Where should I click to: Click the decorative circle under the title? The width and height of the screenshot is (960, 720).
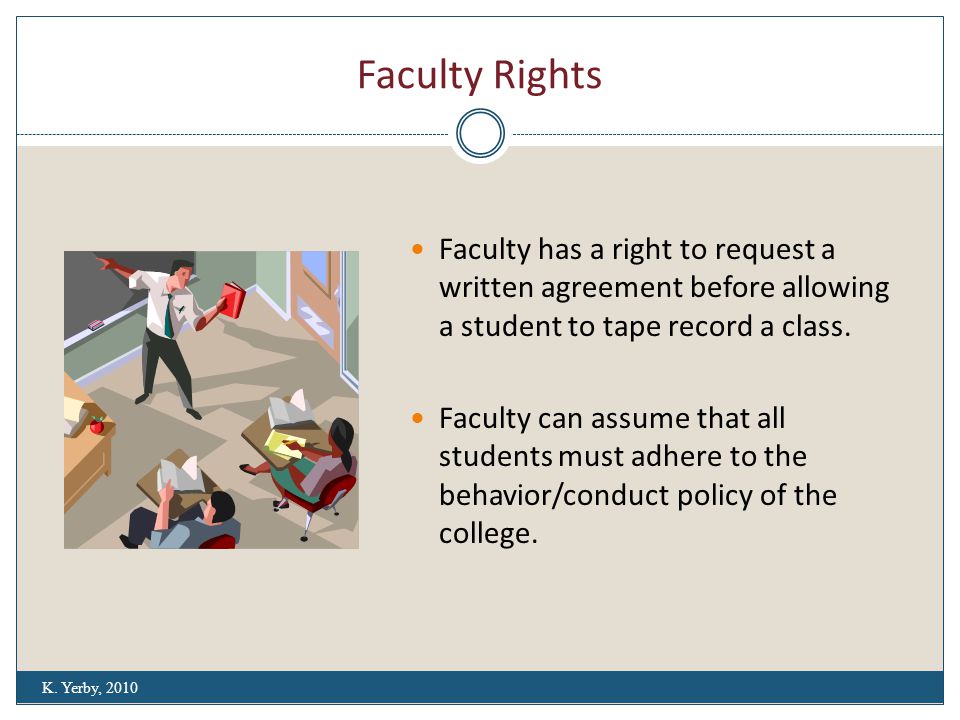[481, 133]
